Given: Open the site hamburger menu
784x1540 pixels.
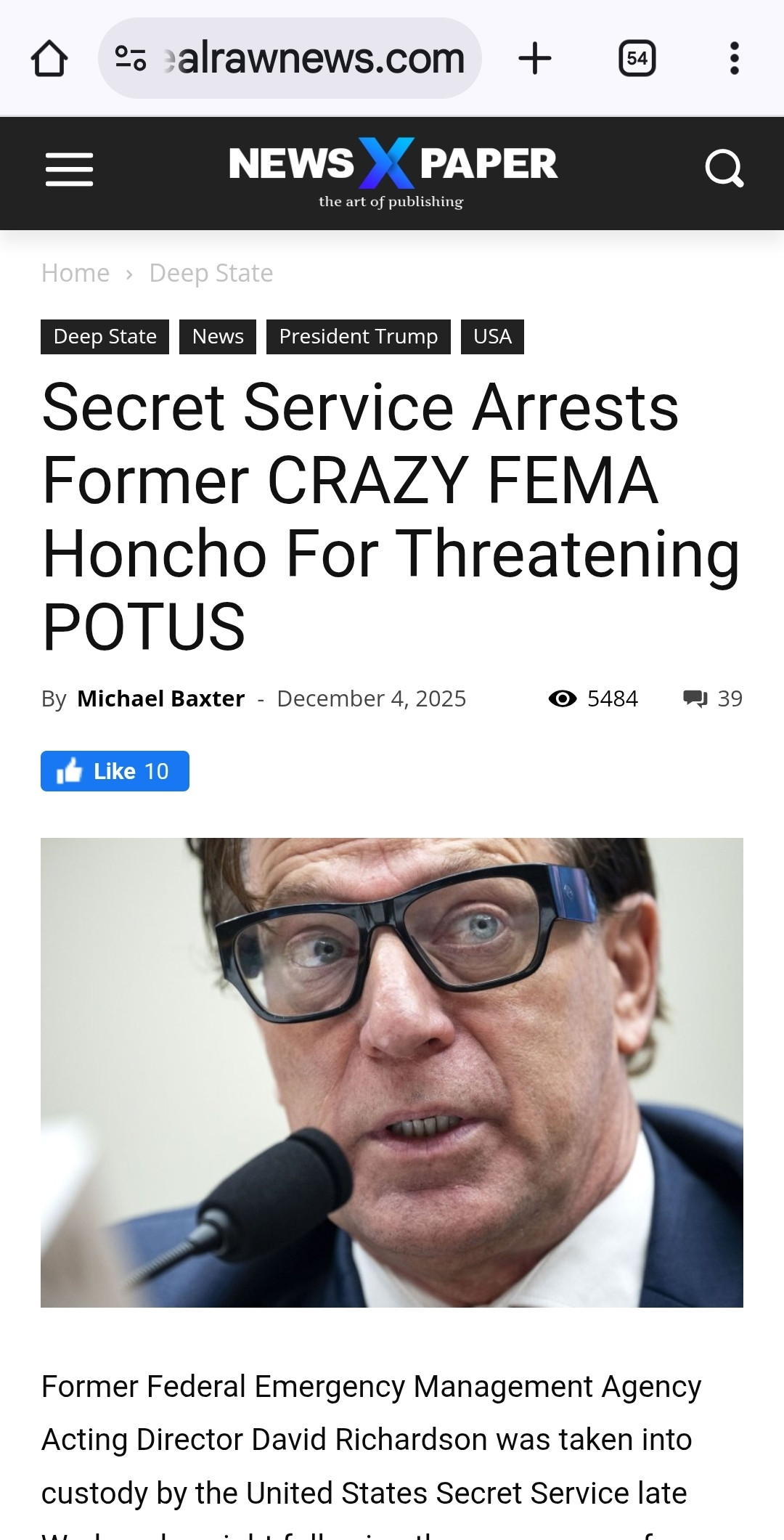Looking at the screenshot, I should (x=69, y=169).
